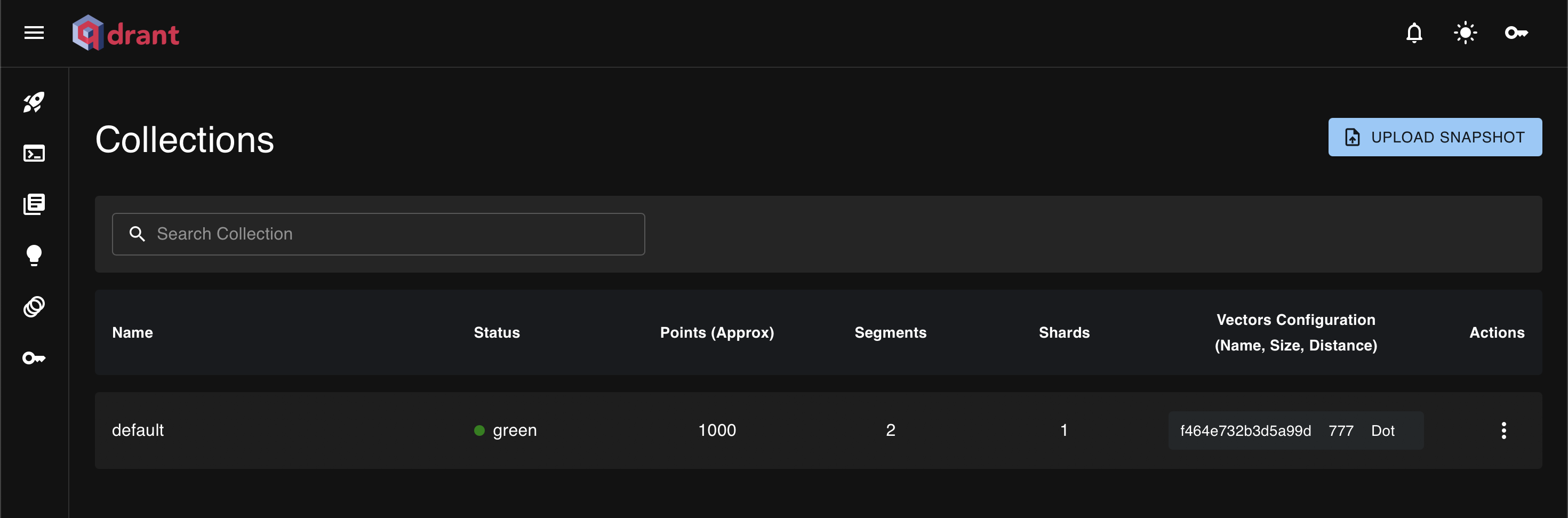Image resolution: width=1568 pixels, height=518 pixels.
Task: Click Upload Snapshot button
Action: pyautogui.click(x=1435, y=137)
